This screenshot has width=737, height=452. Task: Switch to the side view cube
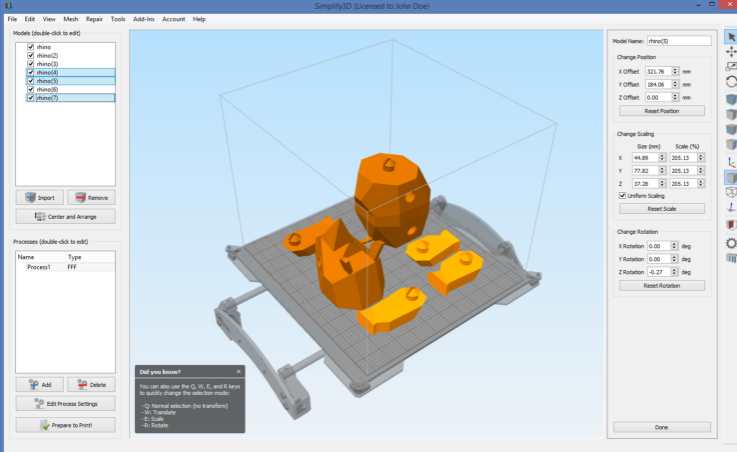click(731, 144)
